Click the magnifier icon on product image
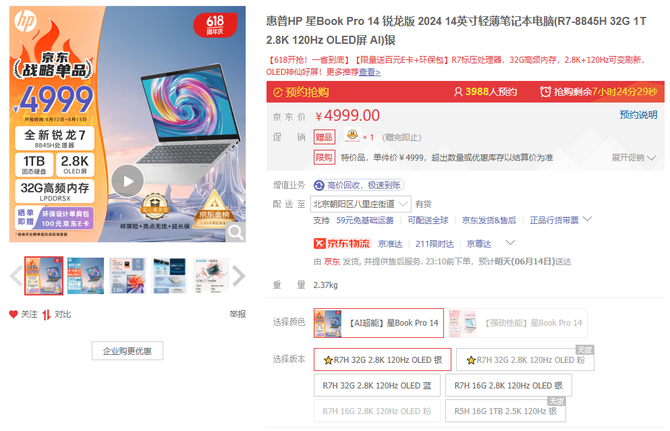670x431 pixels. (x=235, y=232)
